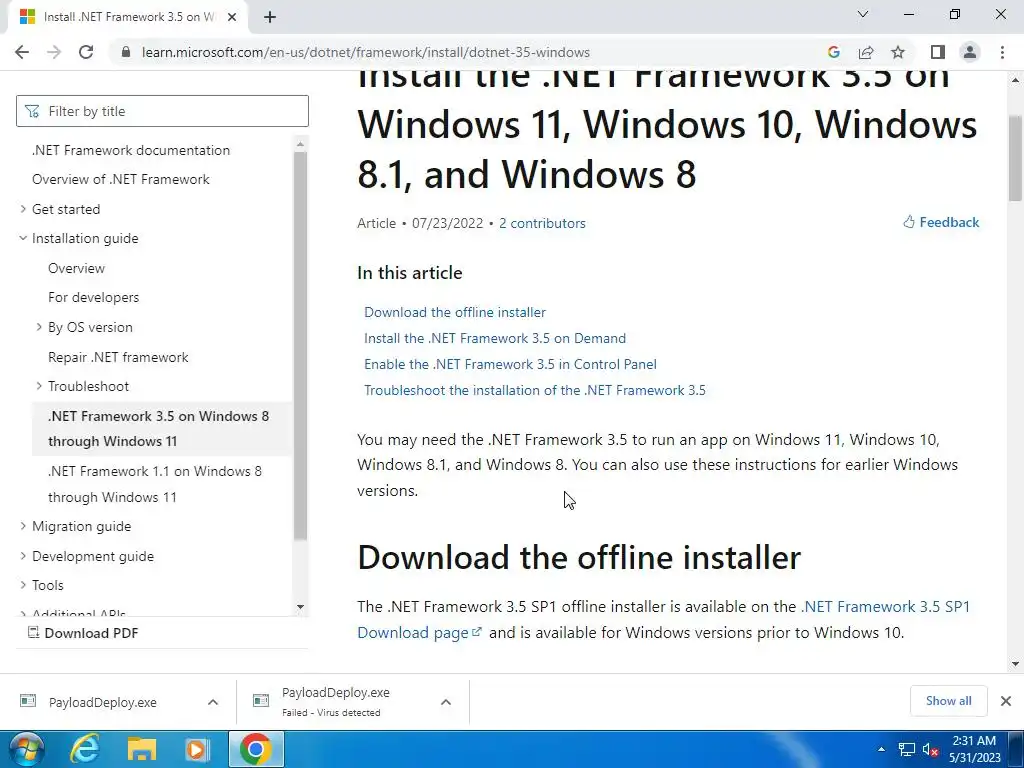Open the For developers sidebar item
Image resolution: width=1024 pixels, height=768 pixels.
coord(93,297)
